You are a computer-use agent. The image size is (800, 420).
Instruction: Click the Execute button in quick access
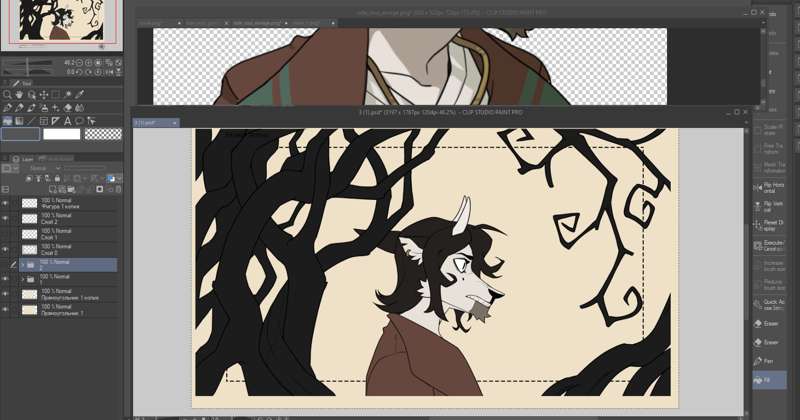769,245
